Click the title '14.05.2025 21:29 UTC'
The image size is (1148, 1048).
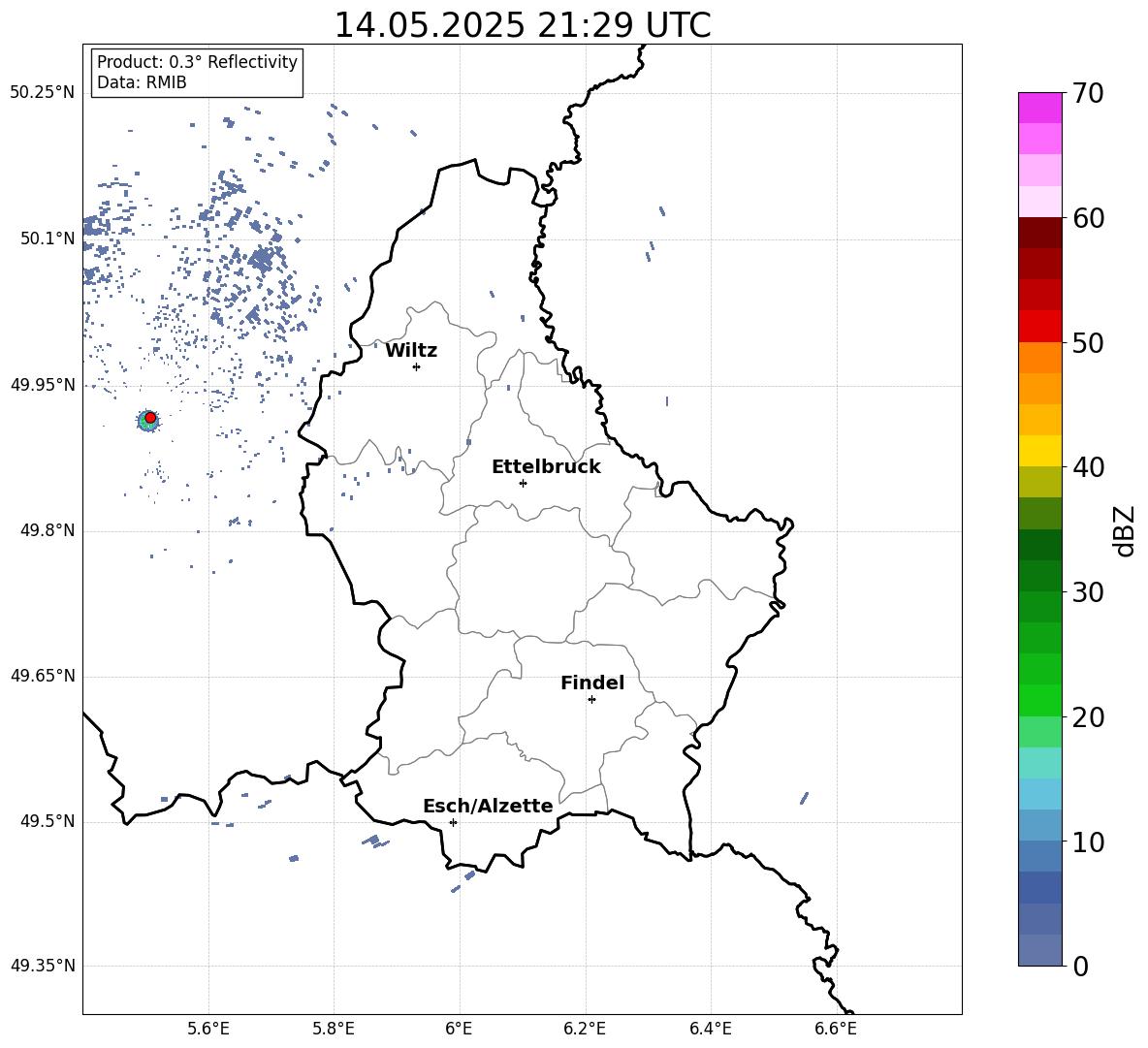point(522,25)
